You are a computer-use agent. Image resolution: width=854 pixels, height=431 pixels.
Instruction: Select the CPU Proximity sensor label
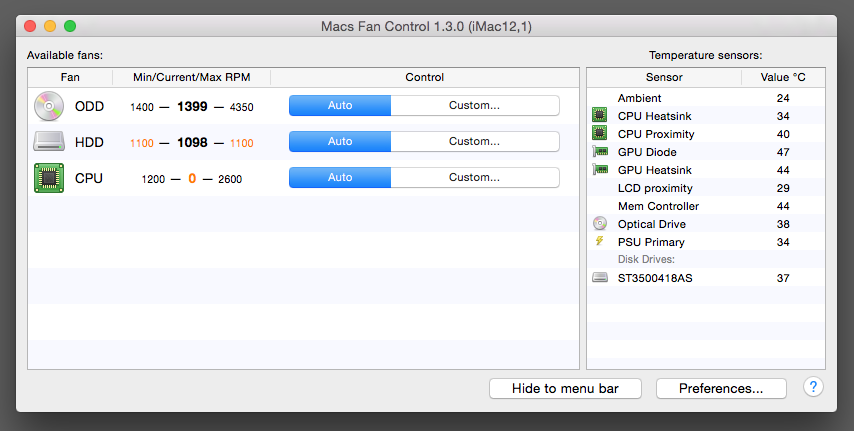656,134
